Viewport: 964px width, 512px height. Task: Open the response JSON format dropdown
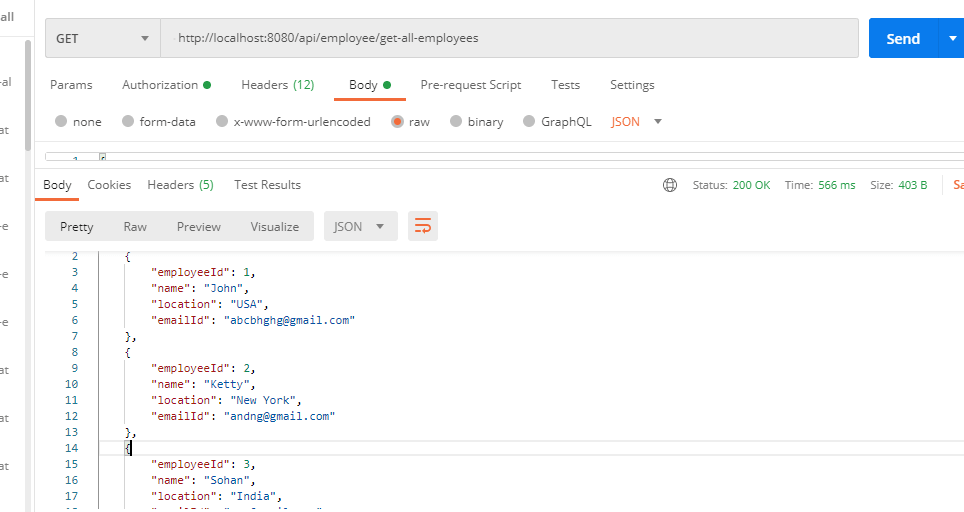click(x=361, y=226)
